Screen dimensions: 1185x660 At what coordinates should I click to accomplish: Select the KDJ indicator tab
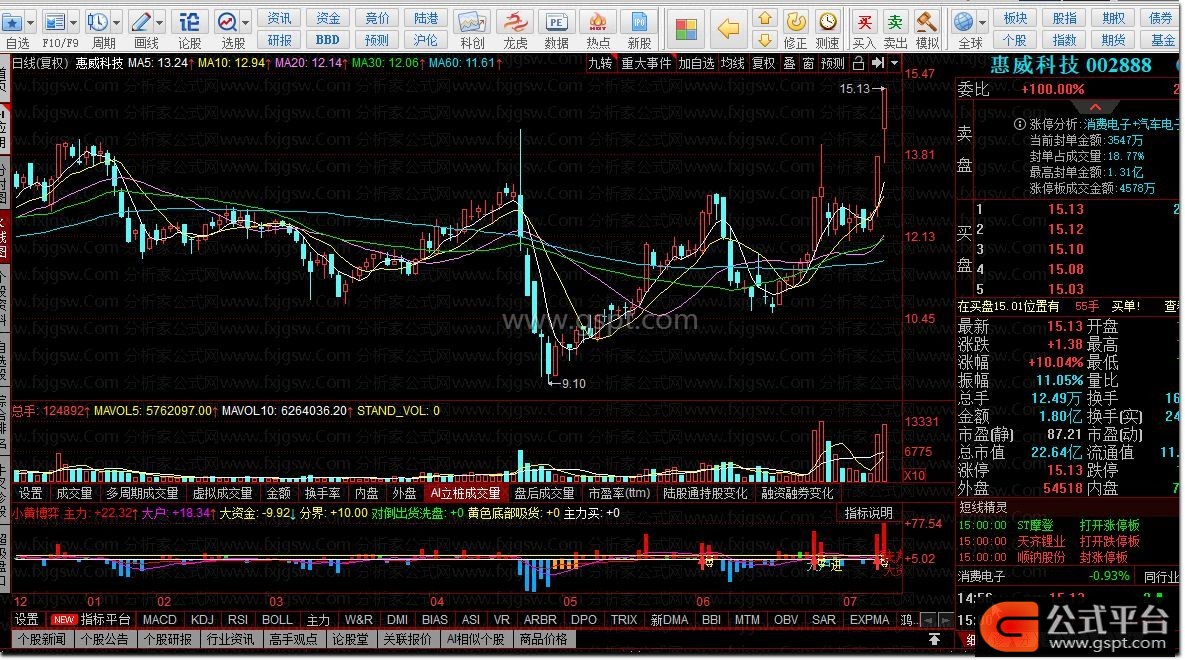click(x=202, y=619)
